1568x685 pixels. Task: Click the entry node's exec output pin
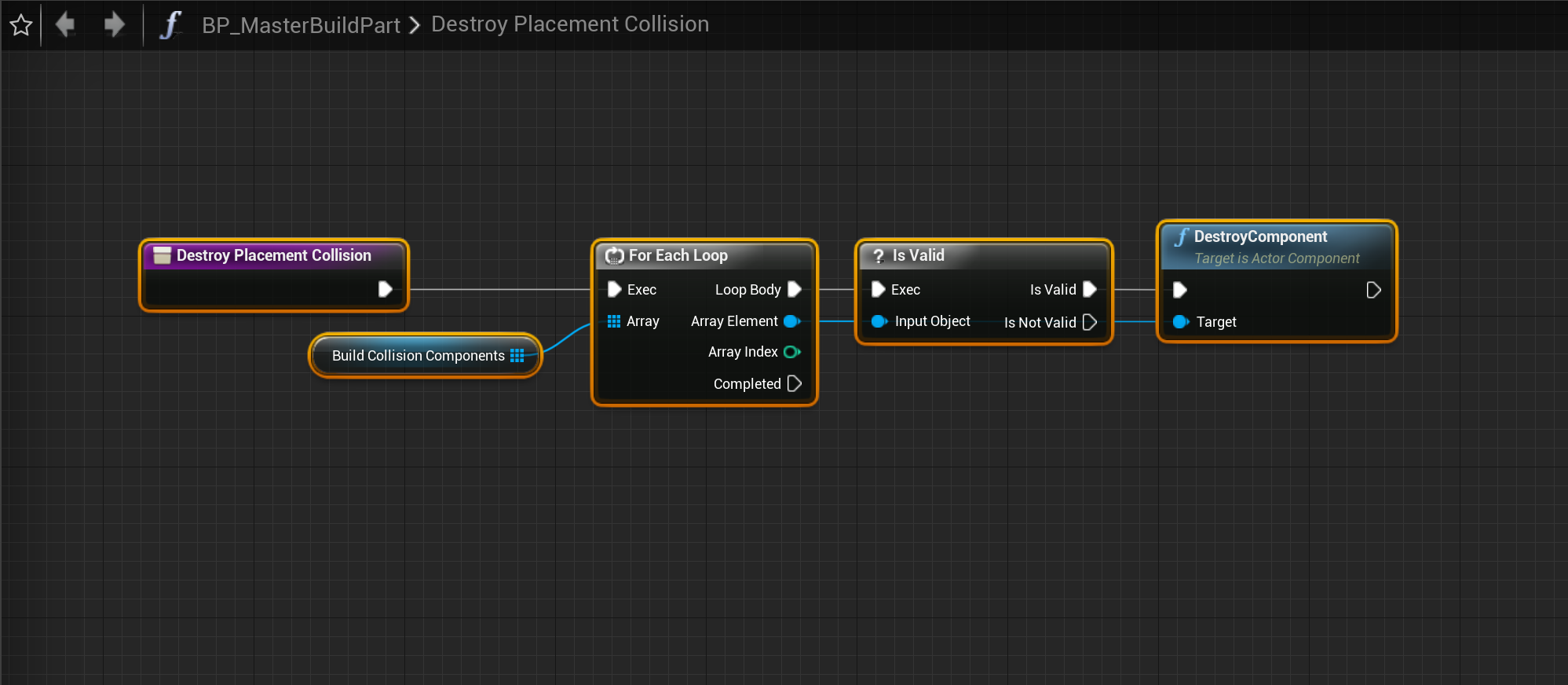tap(385, 289)
